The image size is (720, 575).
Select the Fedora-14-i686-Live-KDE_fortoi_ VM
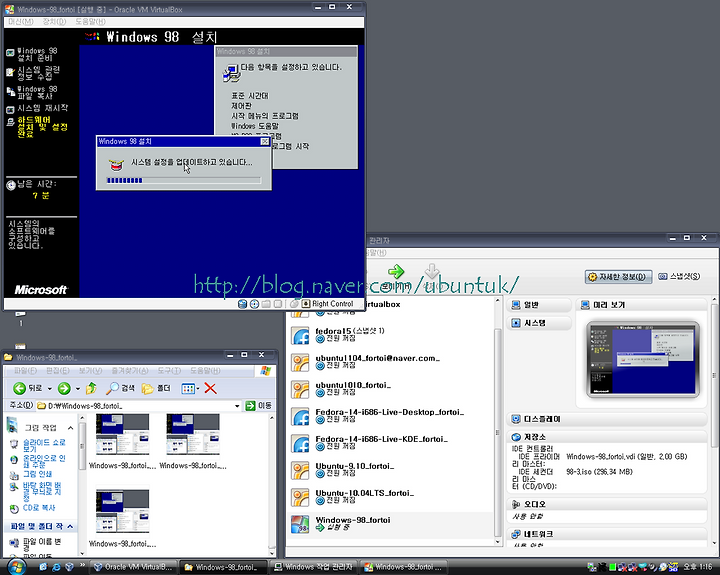click(x=390, y=444)
